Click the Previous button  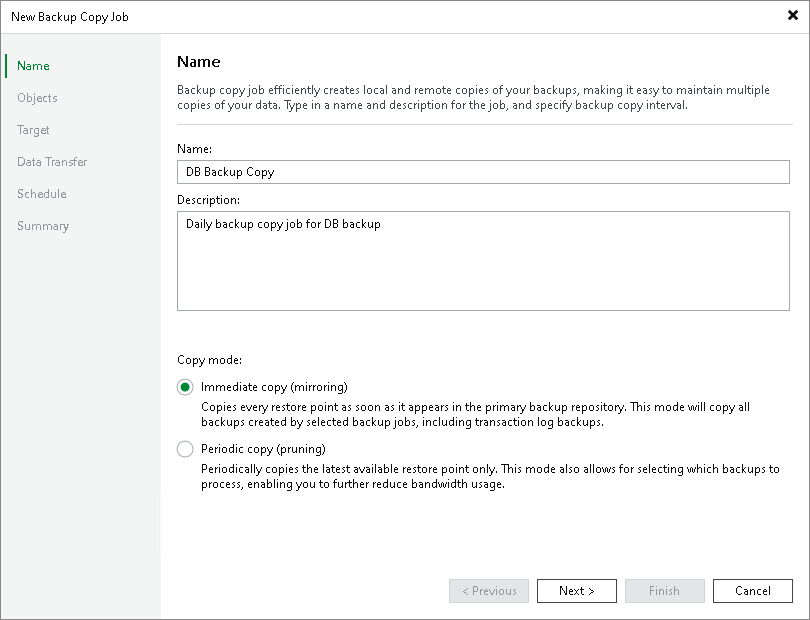[x=488, y=590]
